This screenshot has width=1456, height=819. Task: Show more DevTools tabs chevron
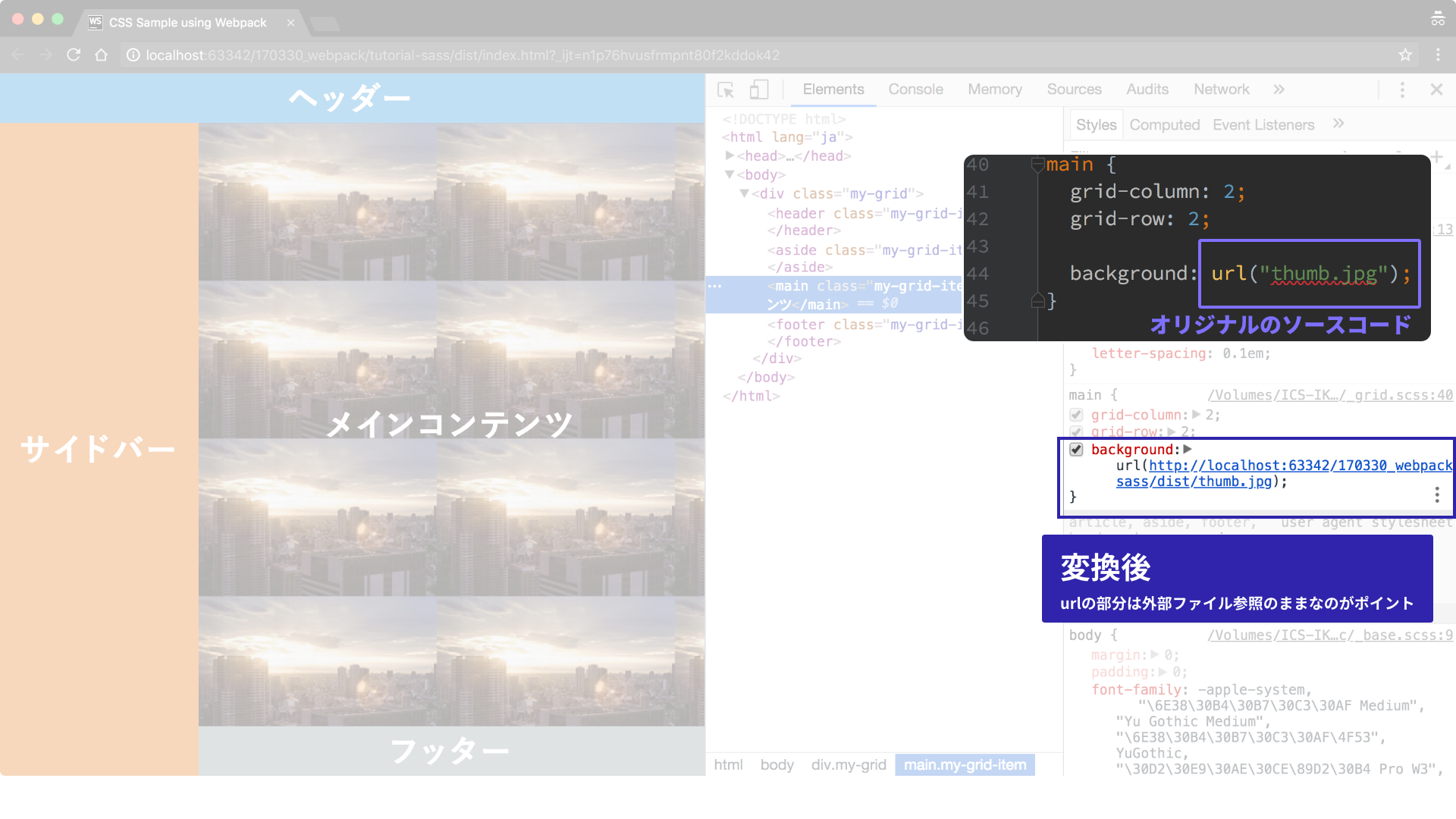click(1279, 89)
